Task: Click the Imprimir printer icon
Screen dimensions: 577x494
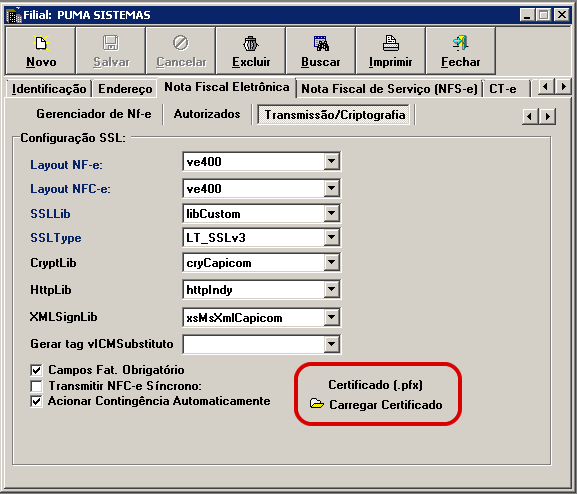Action: click(x=390, y=43)
